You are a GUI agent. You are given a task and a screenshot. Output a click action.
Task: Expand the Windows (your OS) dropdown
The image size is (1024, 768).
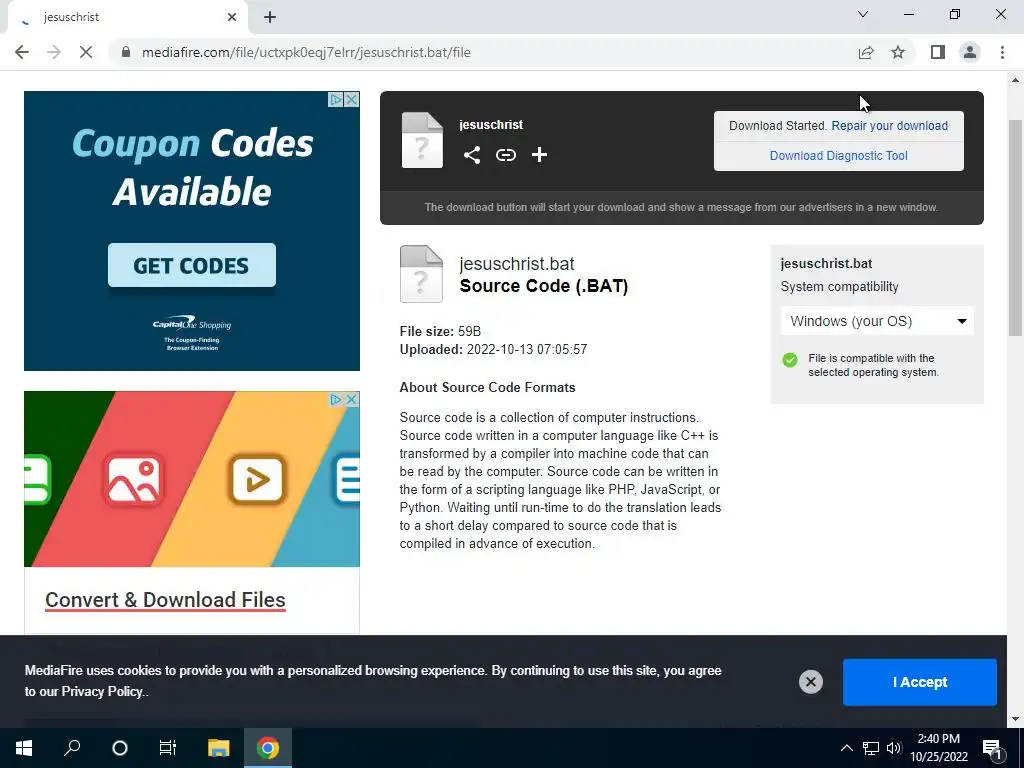coord(877,321)
